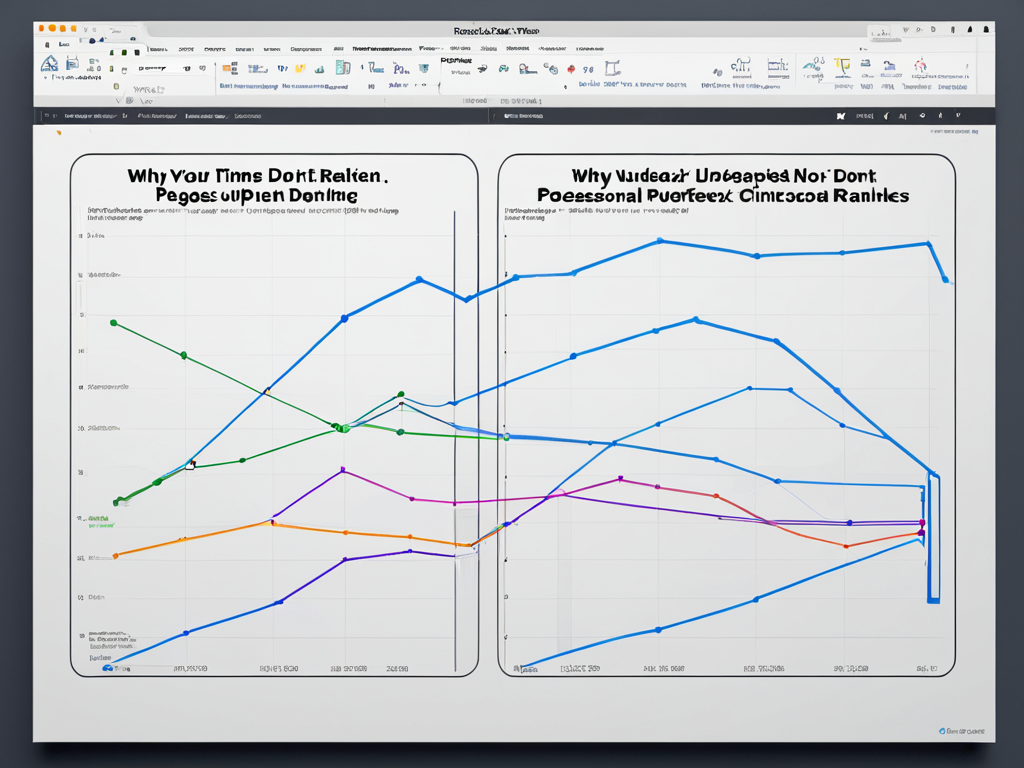1024x768 pixels.
Task: Toggle the small checkbox below the ribbon's left icons
Action: (116, 87)
